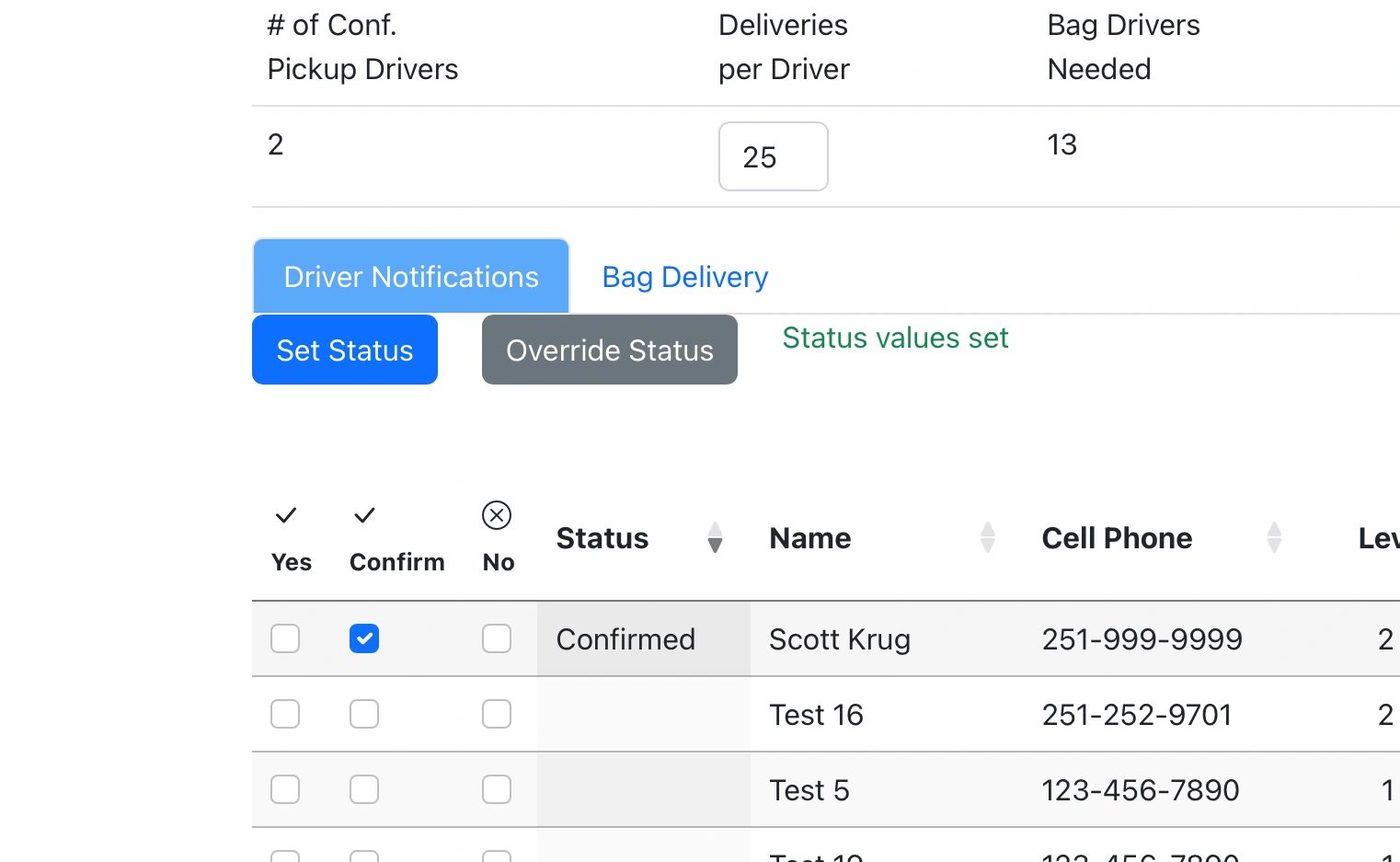Check Yes checkbox for Scott Krug
This screenshot has height=862, width=1400.
285,638
